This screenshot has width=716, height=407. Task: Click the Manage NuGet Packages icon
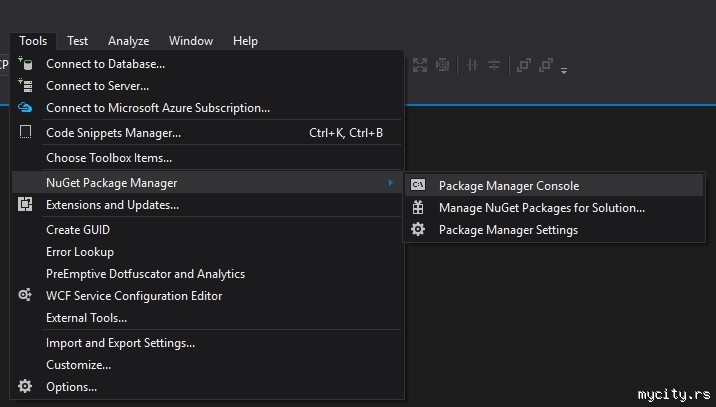[x=418, y=208]
